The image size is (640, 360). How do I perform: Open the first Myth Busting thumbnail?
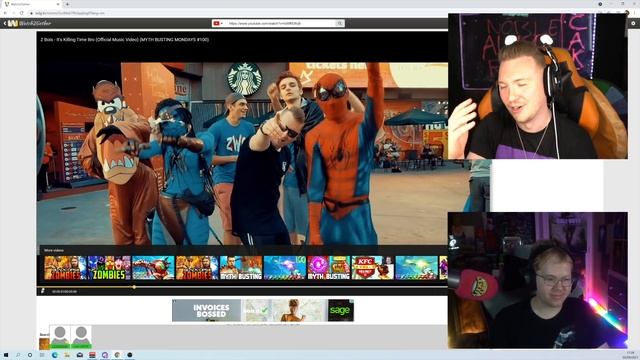(241, 268)
